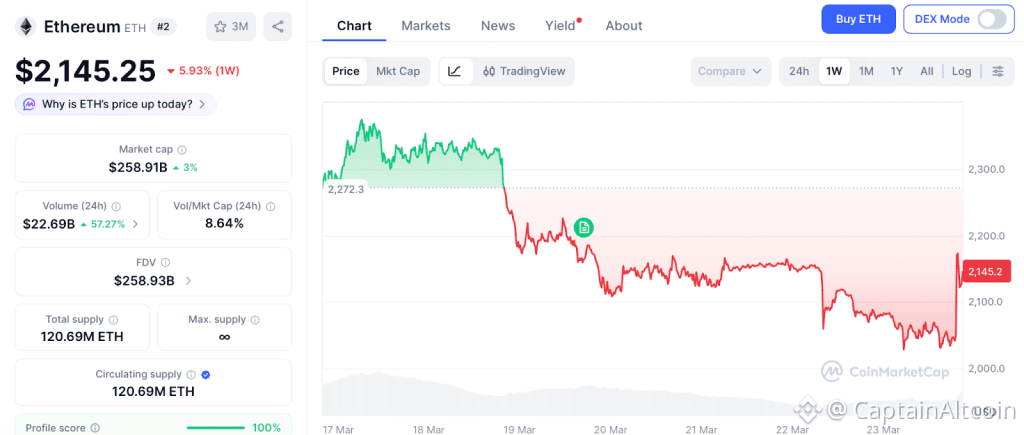The height and width of the screenshot is (435, 1024).
Task: Click the Market cap info icon
Action: [182, 149]
